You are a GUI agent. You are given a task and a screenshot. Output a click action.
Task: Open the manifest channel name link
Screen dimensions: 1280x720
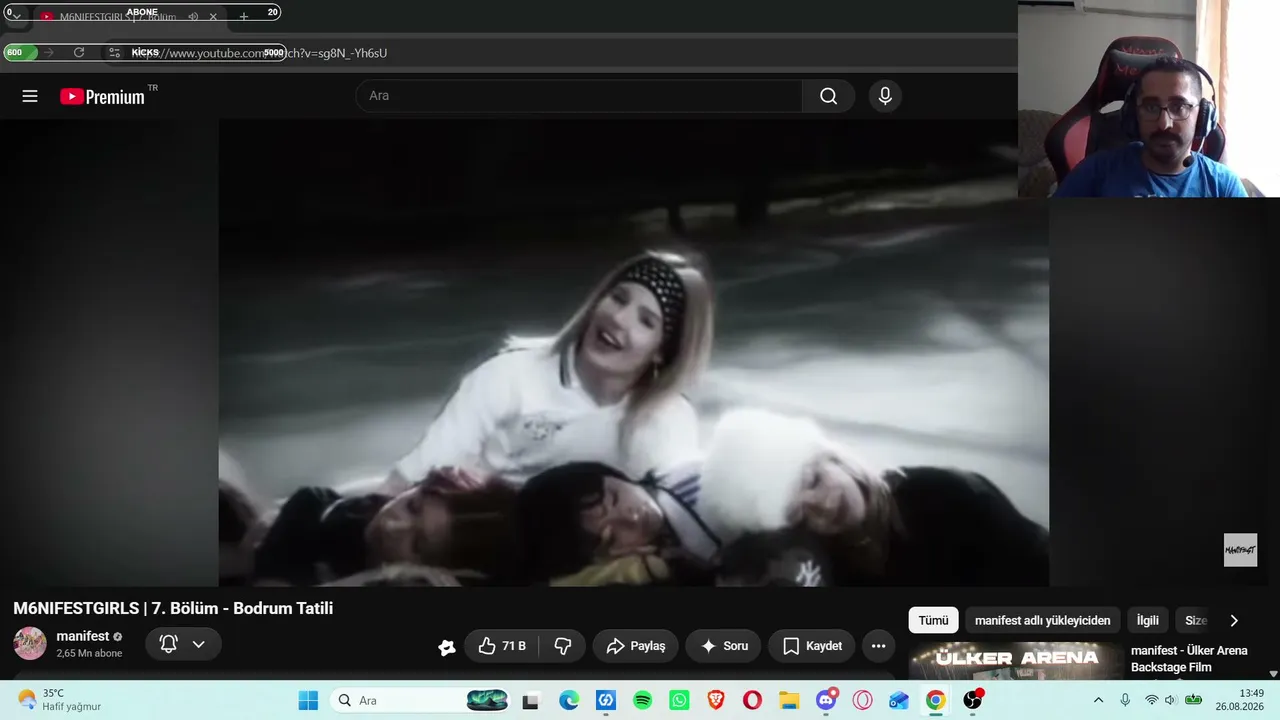coord(83,636)
